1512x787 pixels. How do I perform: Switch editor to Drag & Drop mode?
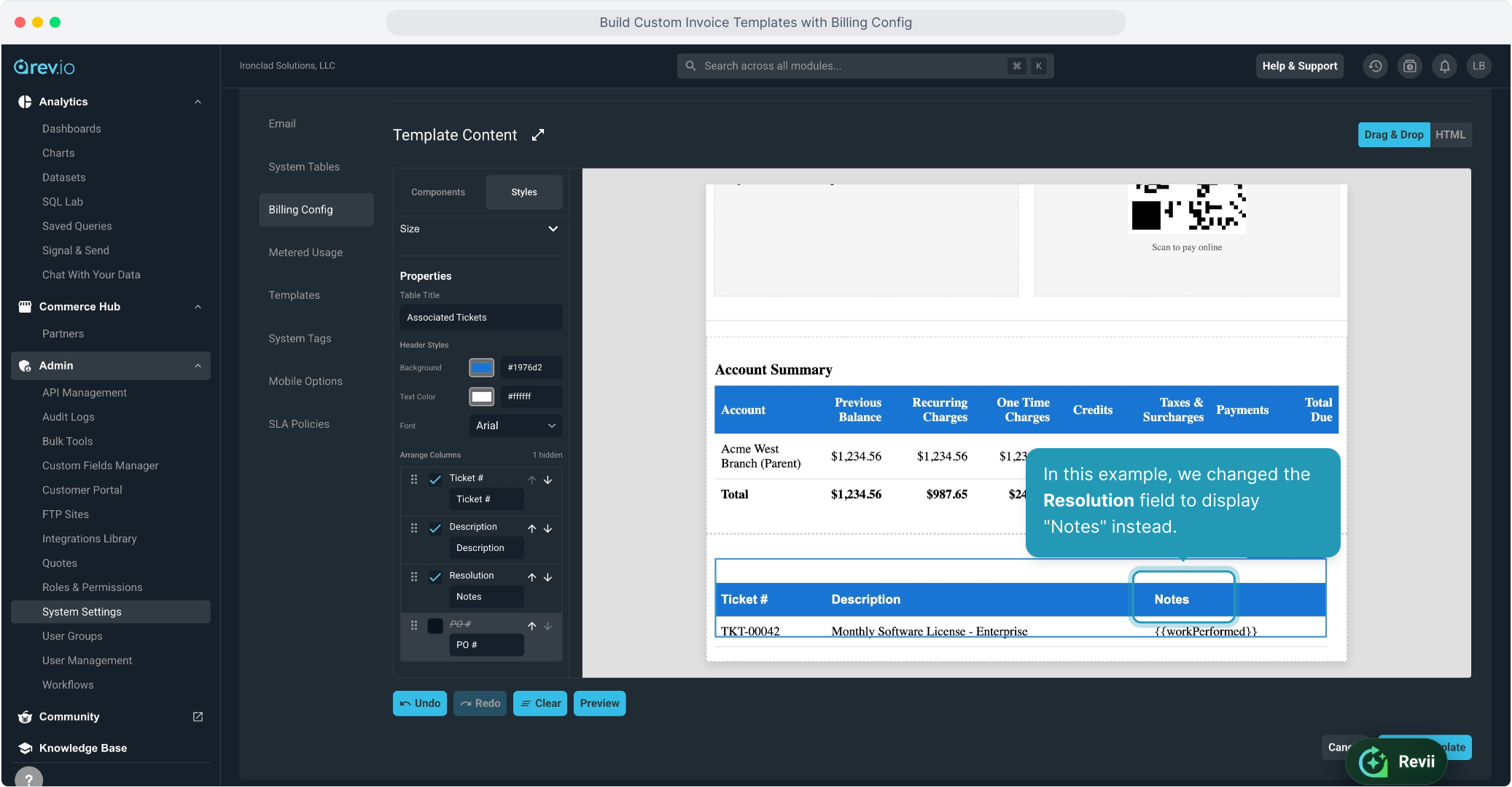tap(1394, 135)
